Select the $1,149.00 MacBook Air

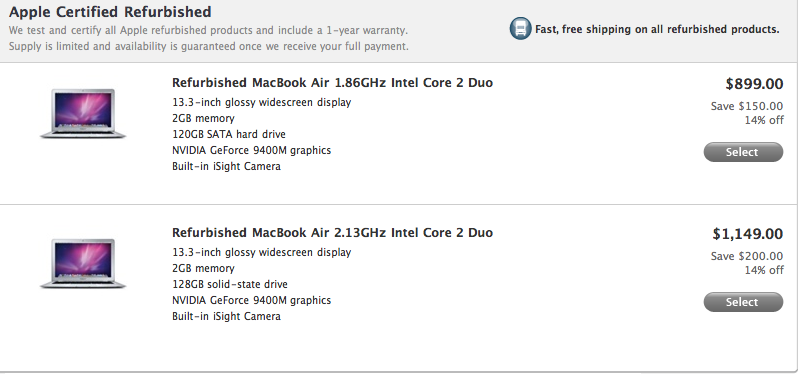click(743, 302)
